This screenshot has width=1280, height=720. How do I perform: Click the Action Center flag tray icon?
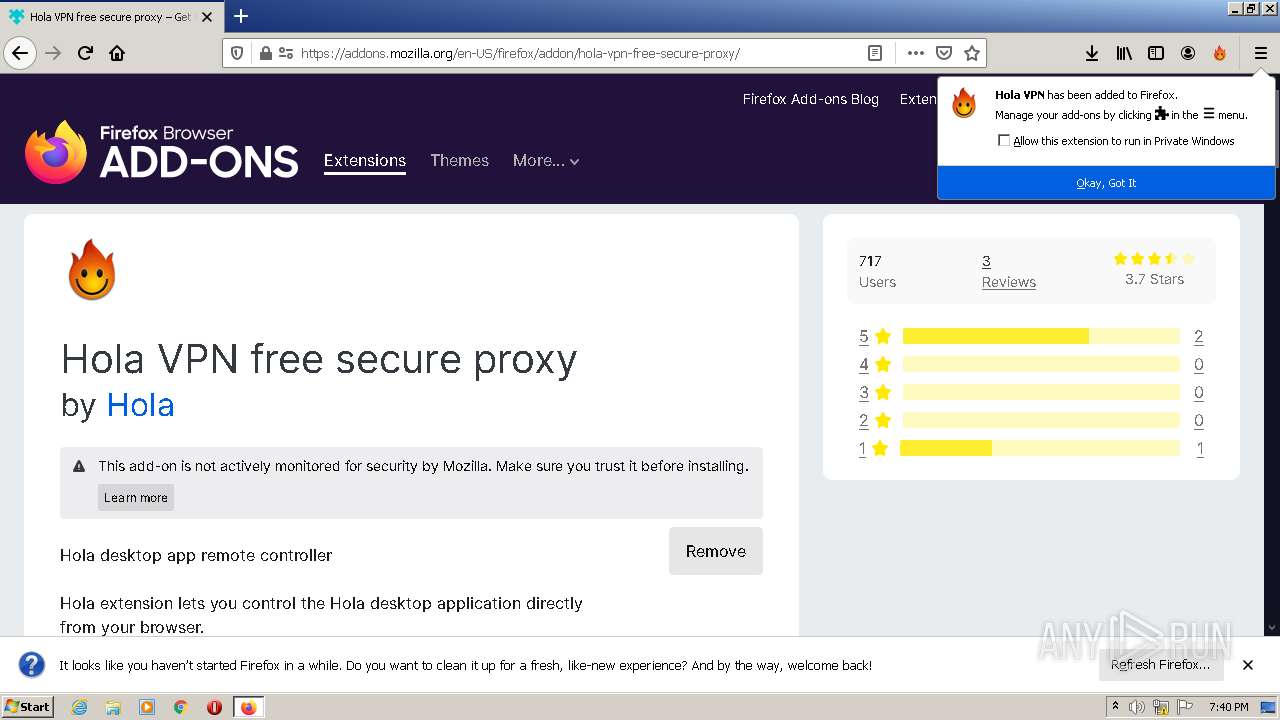point(1185,707)
